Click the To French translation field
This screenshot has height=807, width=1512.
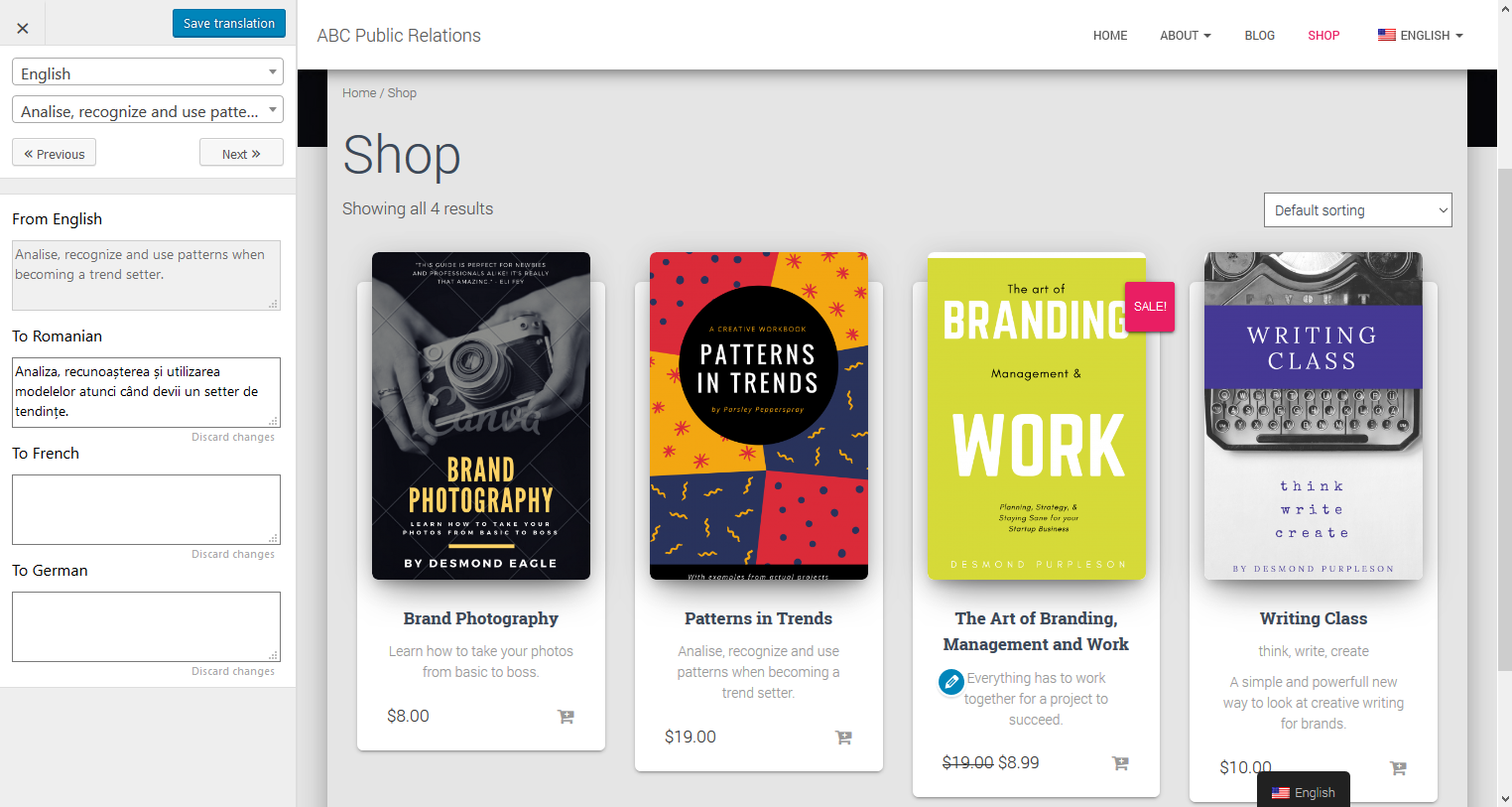pyautogui.click(x=146, y=509)
